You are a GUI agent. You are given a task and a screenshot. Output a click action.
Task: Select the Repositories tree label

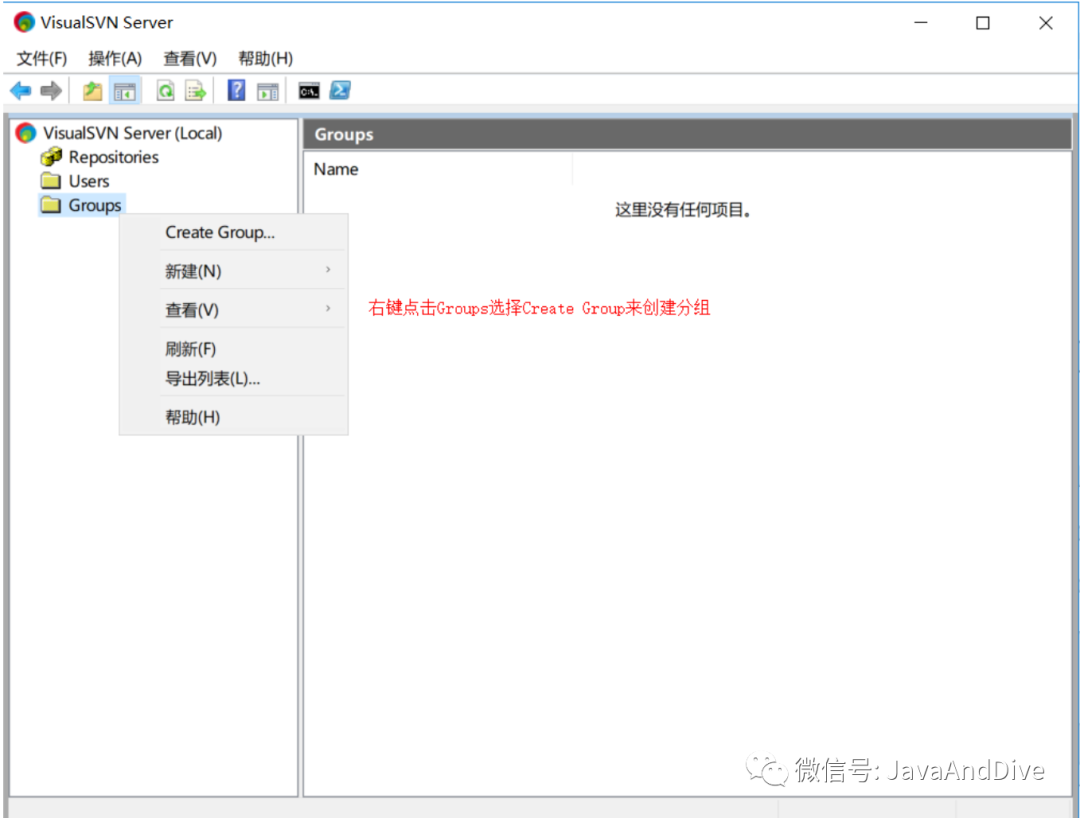pyautogui.click(x=114, y=157)
